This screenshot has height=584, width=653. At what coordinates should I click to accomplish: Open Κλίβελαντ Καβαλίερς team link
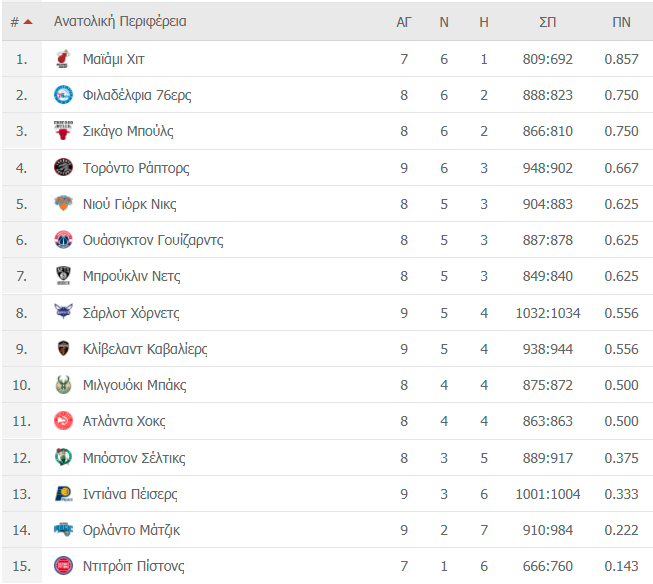pos(145,349)
